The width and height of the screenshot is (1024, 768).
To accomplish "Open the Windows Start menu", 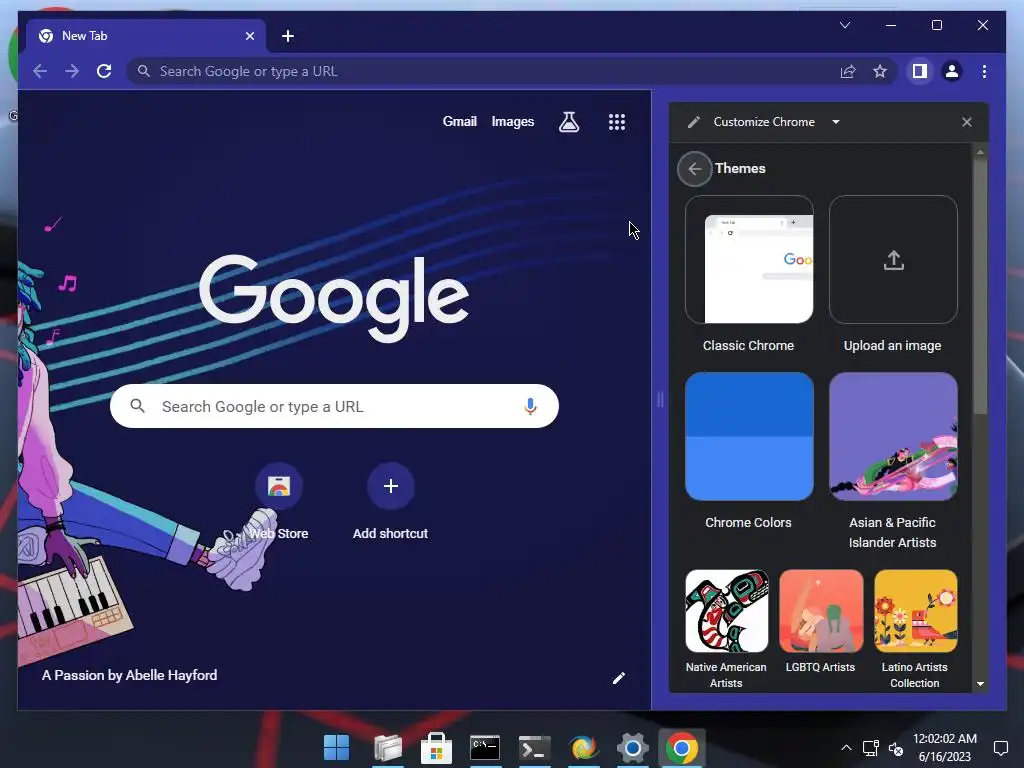I will [337, 748].
